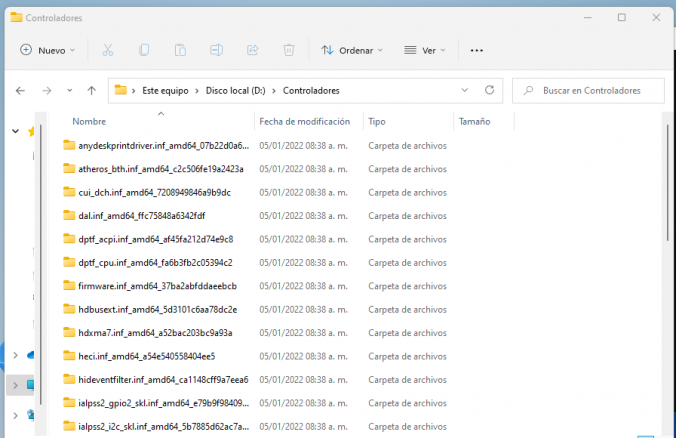Click the Rename icon in toolbar
The image size is (676, 438).
pyautogui.click(x=216, y=50)
